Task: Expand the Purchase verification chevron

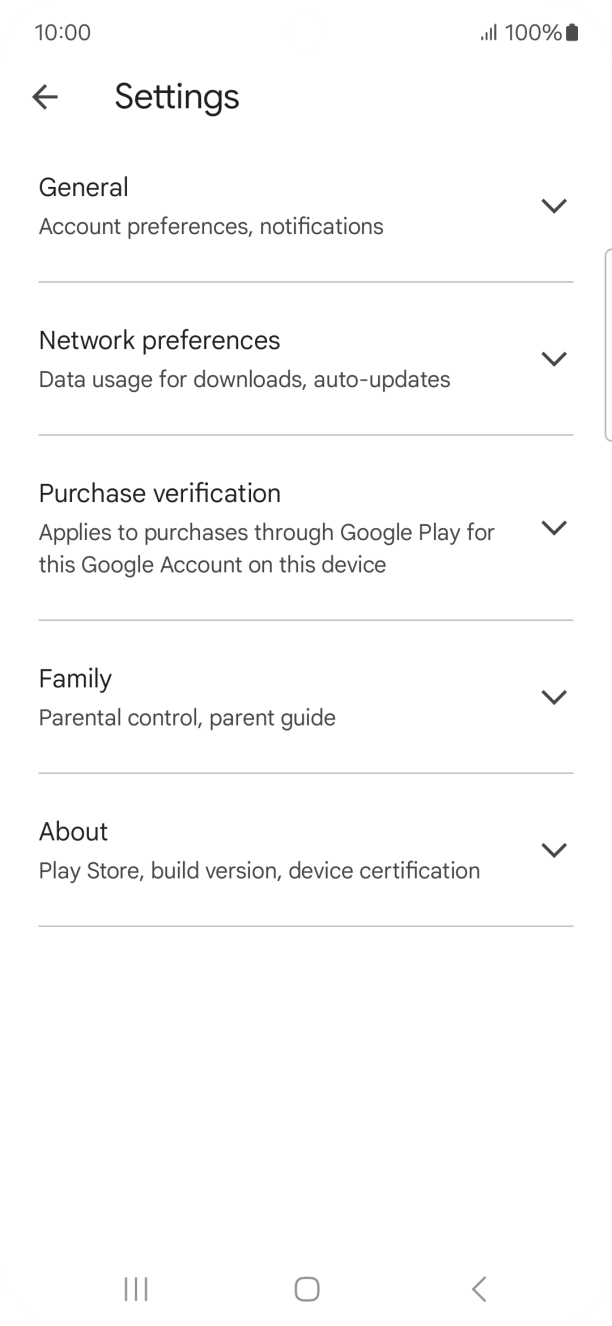Action: pos(553,528)
